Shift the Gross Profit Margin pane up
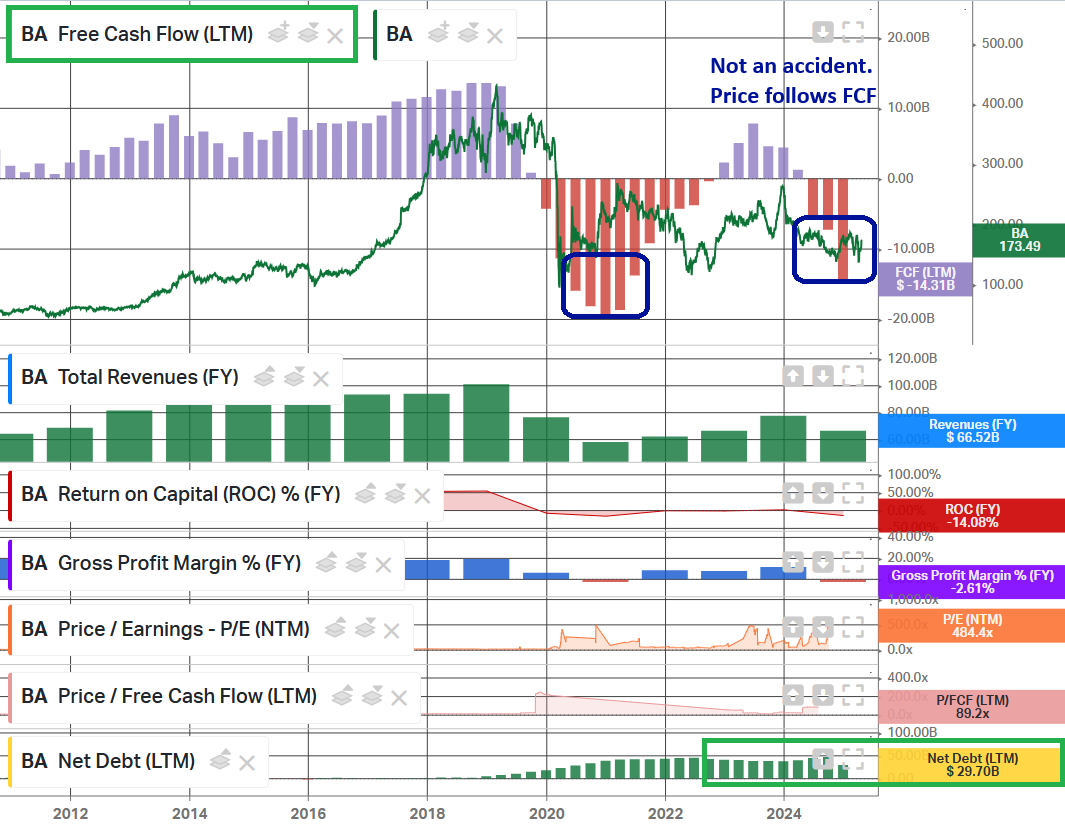The height and width of the screenshot is (825, 1065). (x=793, y=562)
